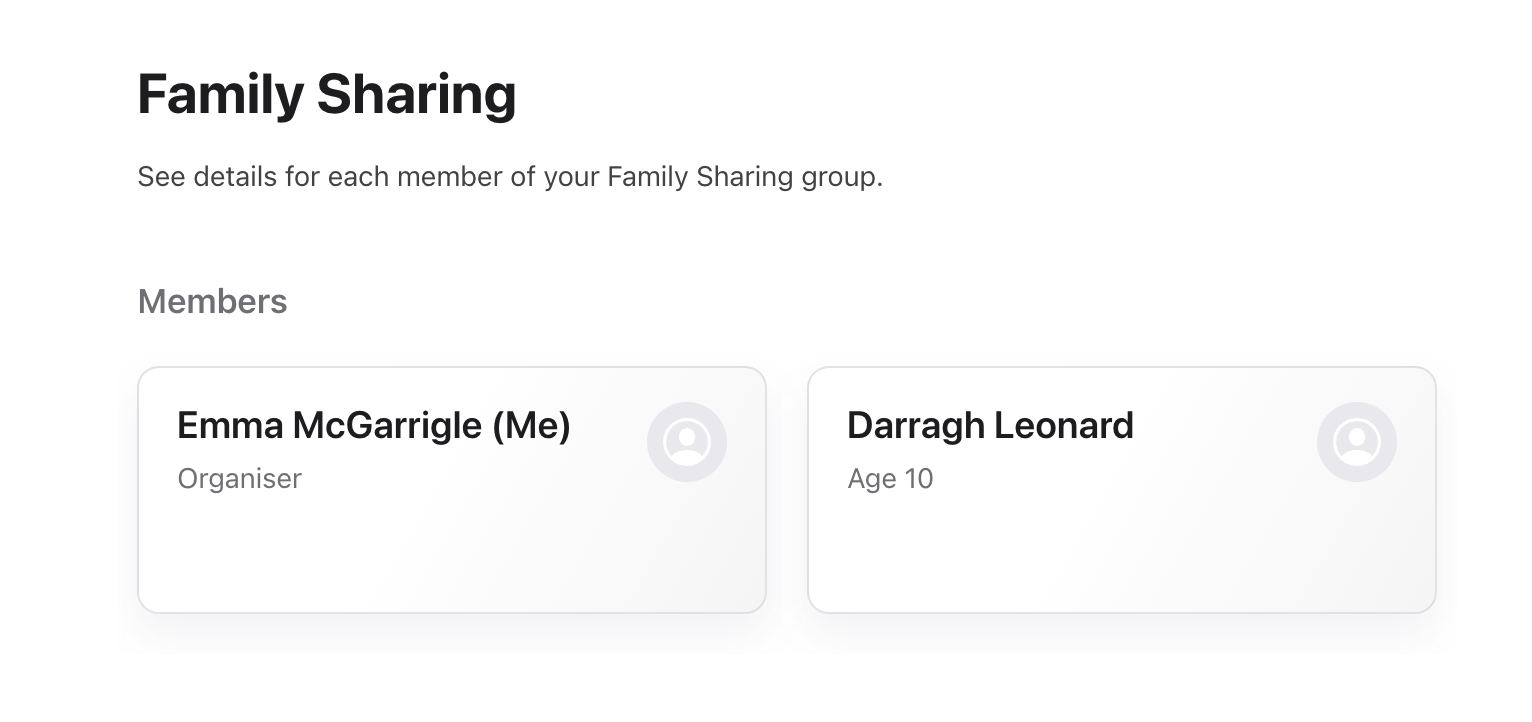Click the Members section heading

click(212, 302)
